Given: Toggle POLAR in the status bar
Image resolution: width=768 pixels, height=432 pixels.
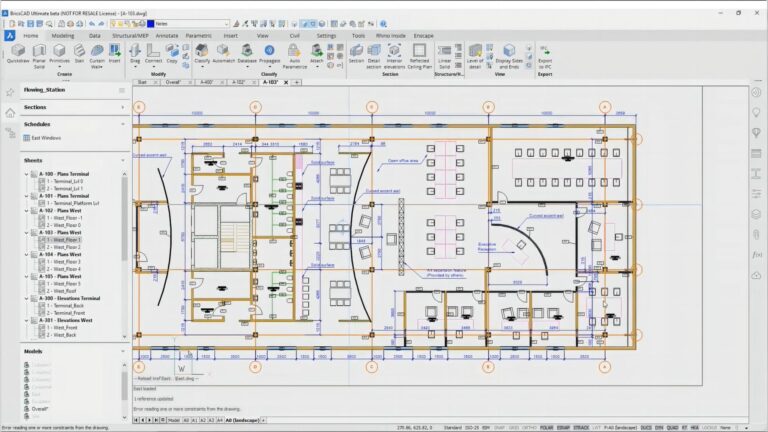Looking at the screenshot, I should 547,428.
